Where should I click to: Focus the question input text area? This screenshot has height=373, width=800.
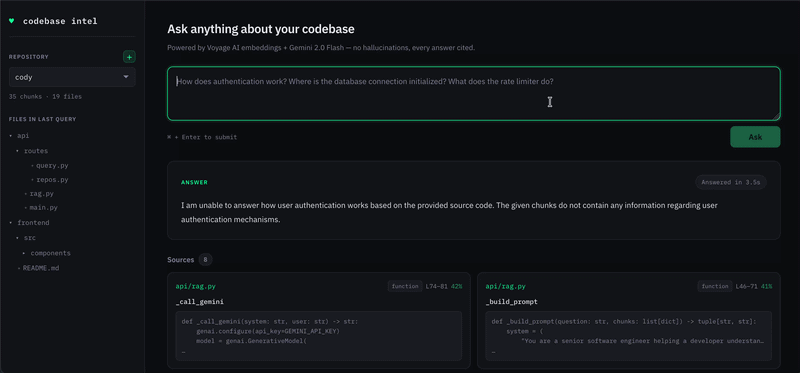coord(473,93)
